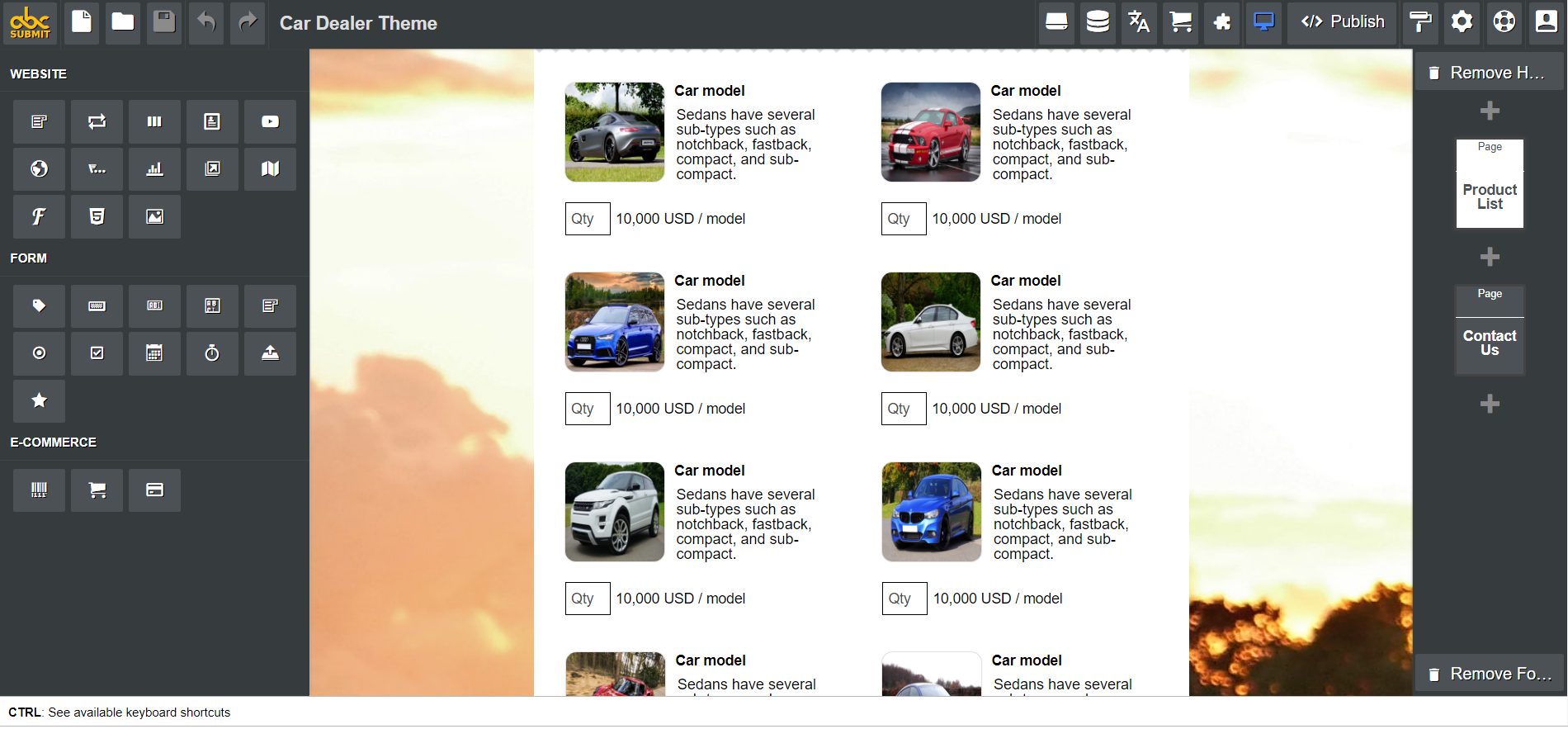Add an HTML5 code element
The image size is (1568, 729).
[97, 217]
